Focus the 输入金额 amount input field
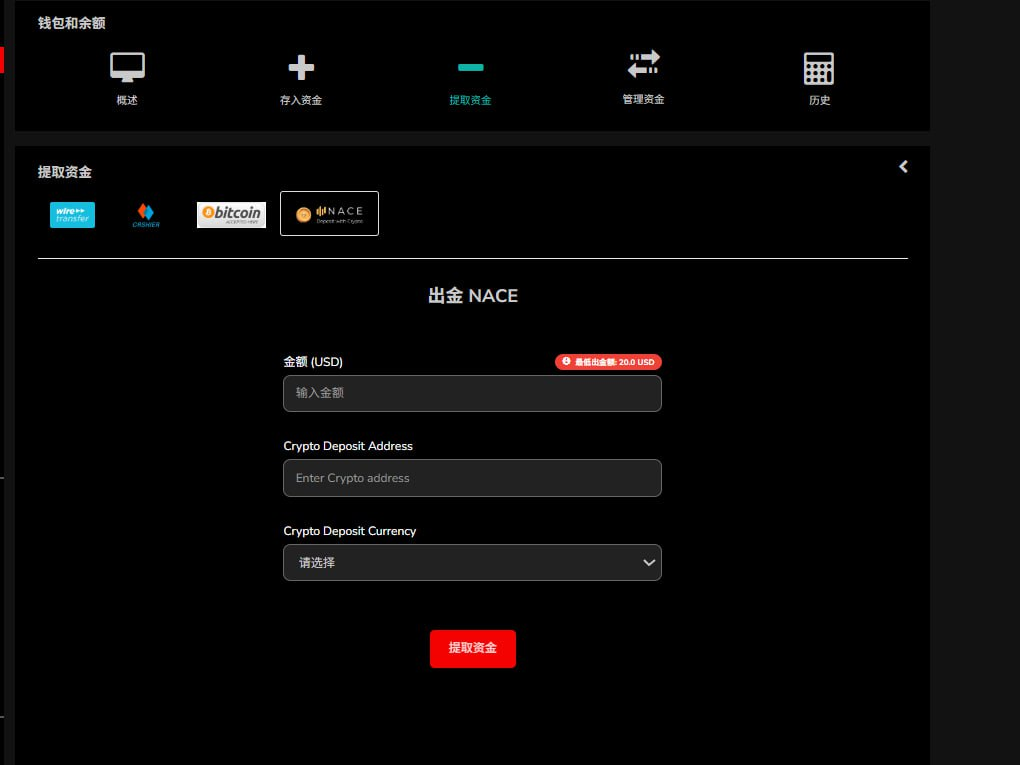The image size is (1020, 765). pos(472,393)
